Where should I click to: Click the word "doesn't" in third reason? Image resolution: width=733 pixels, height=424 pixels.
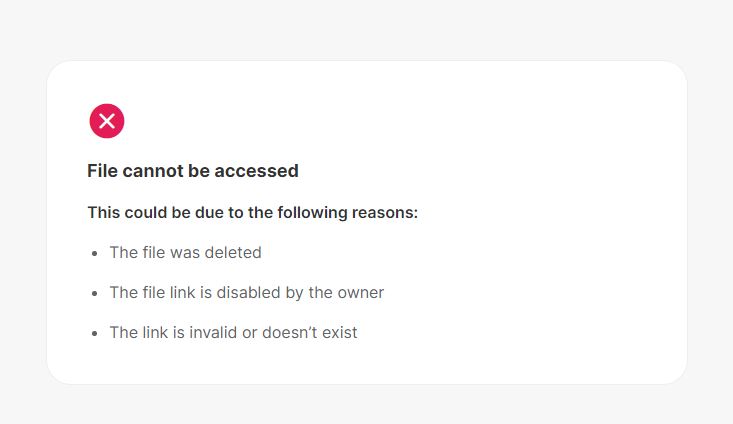(289, 332)
